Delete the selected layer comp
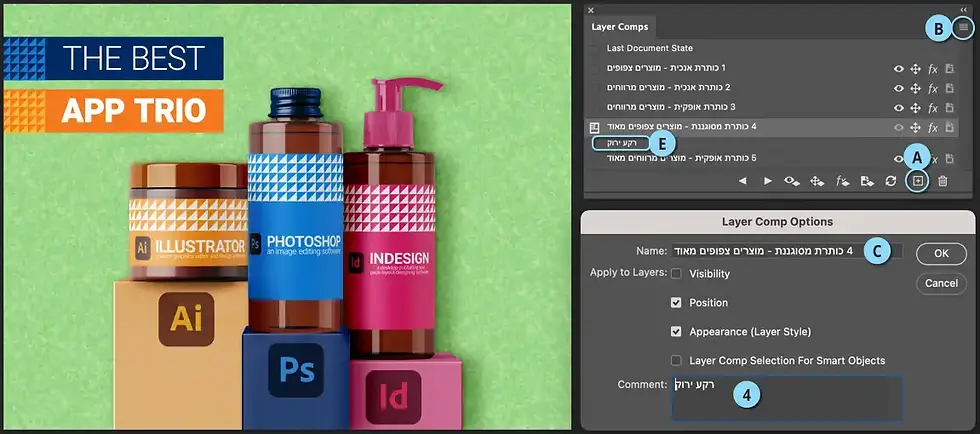The width and height of the screenshot is (980, 434). click(943, 181)
